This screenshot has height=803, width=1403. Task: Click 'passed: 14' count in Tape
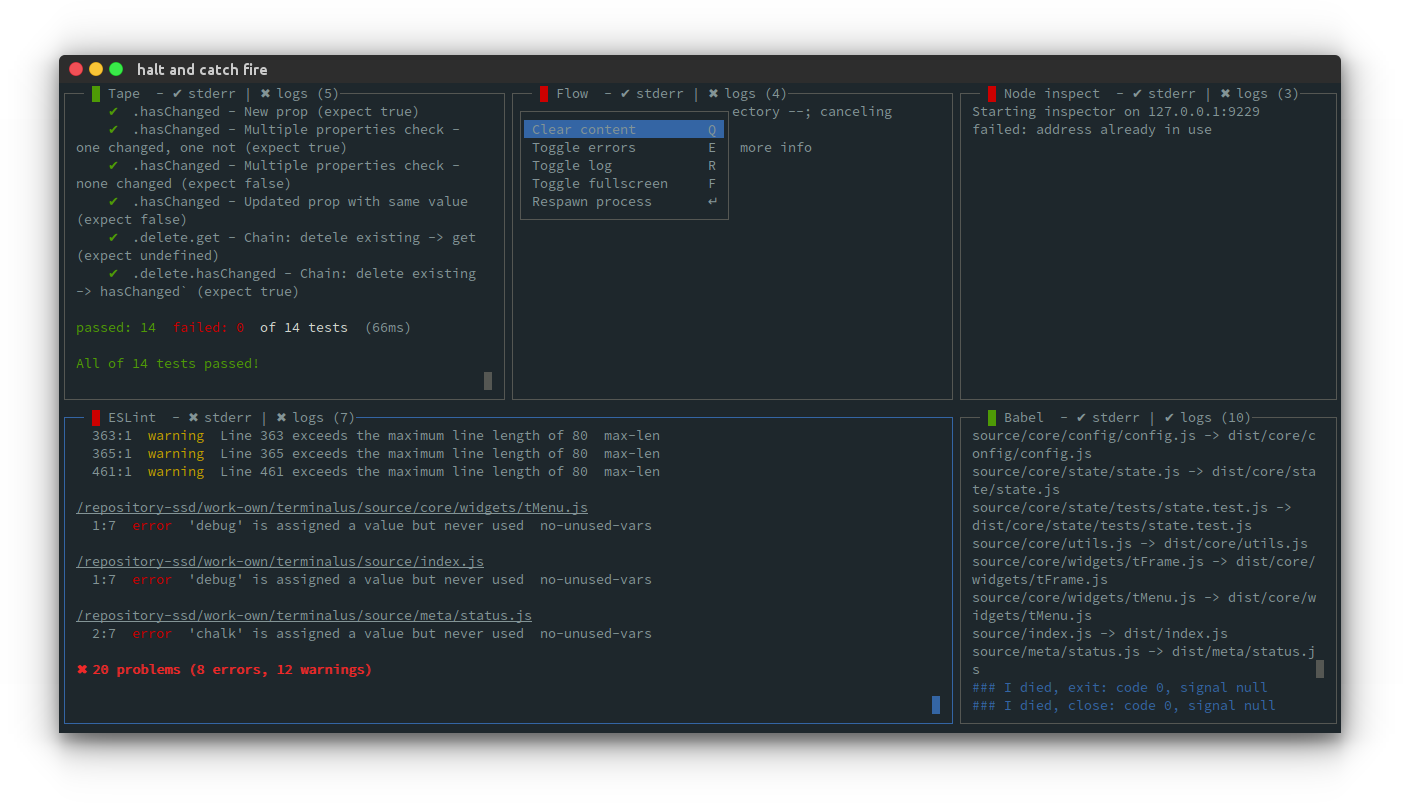click(116, 327)
